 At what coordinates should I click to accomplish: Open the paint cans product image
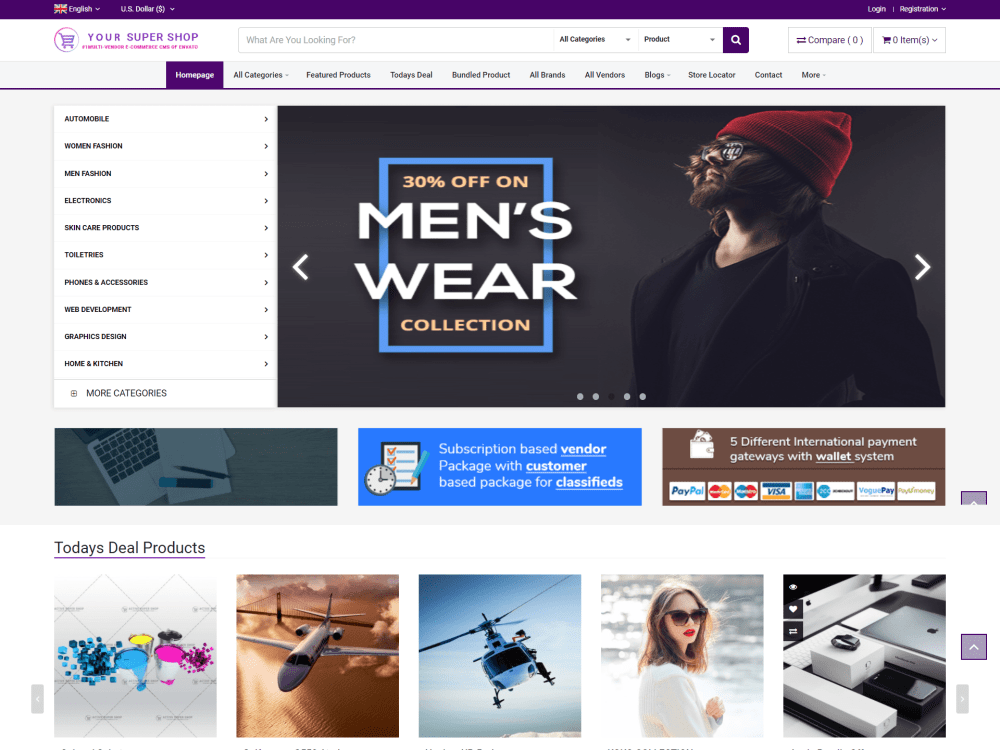(135, 656)
